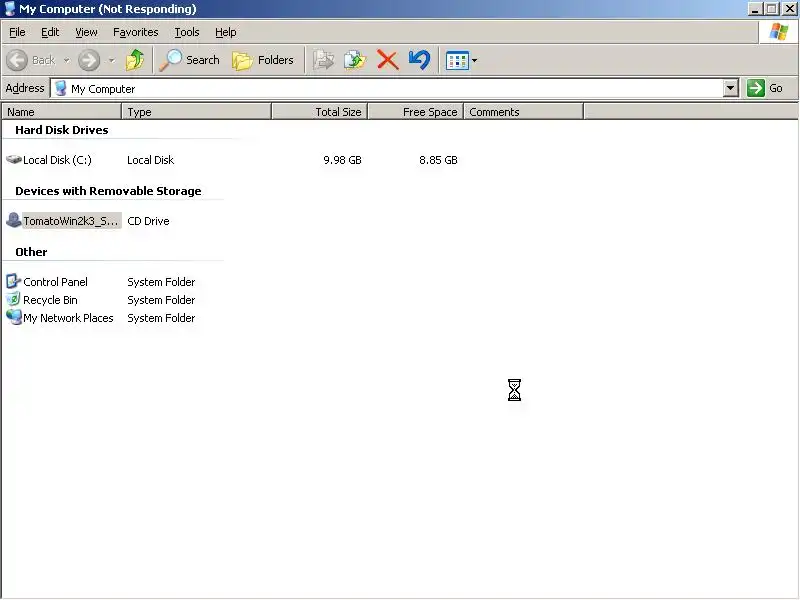The image size is (800, 600).
Task: Sort by the Free Space column
Action: point(415,112)
